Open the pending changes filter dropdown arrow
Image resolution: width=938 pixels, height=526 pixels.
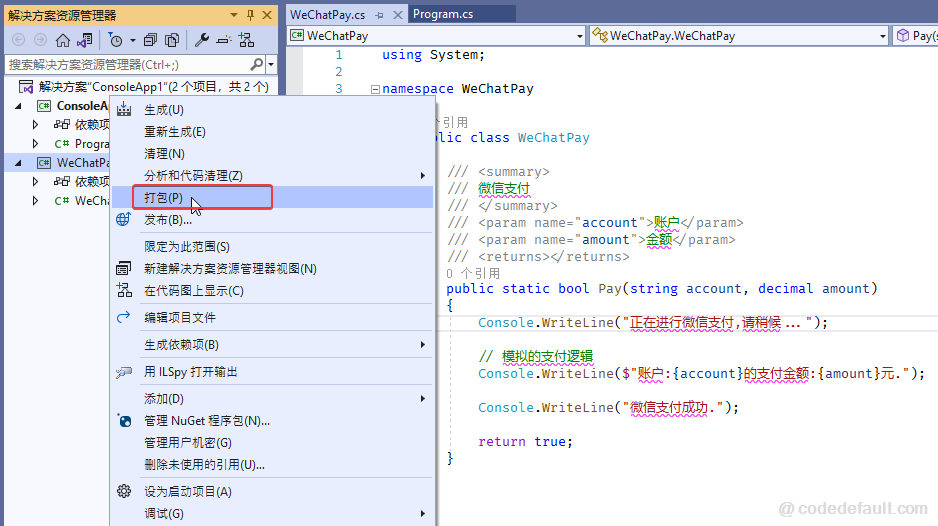(133, 41)
